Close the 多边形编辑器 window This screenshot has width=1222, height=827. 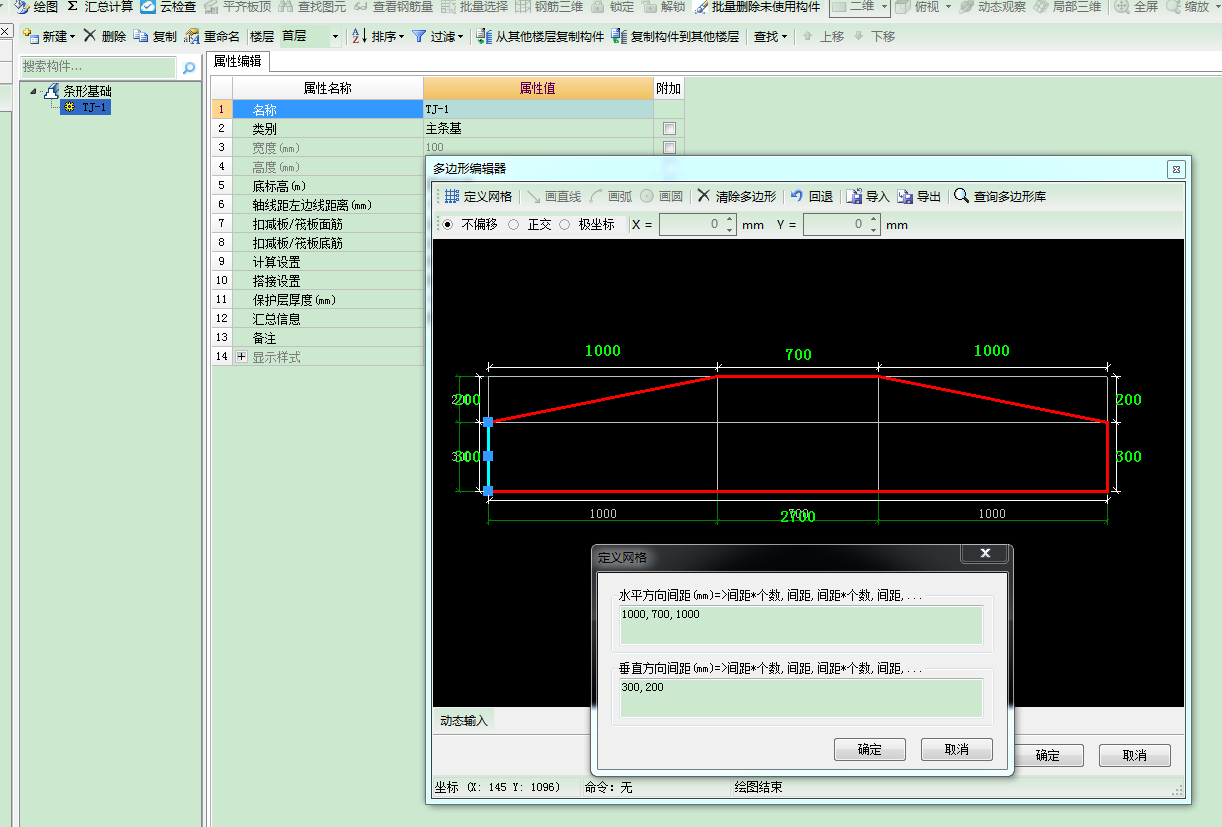[1176, 169]
